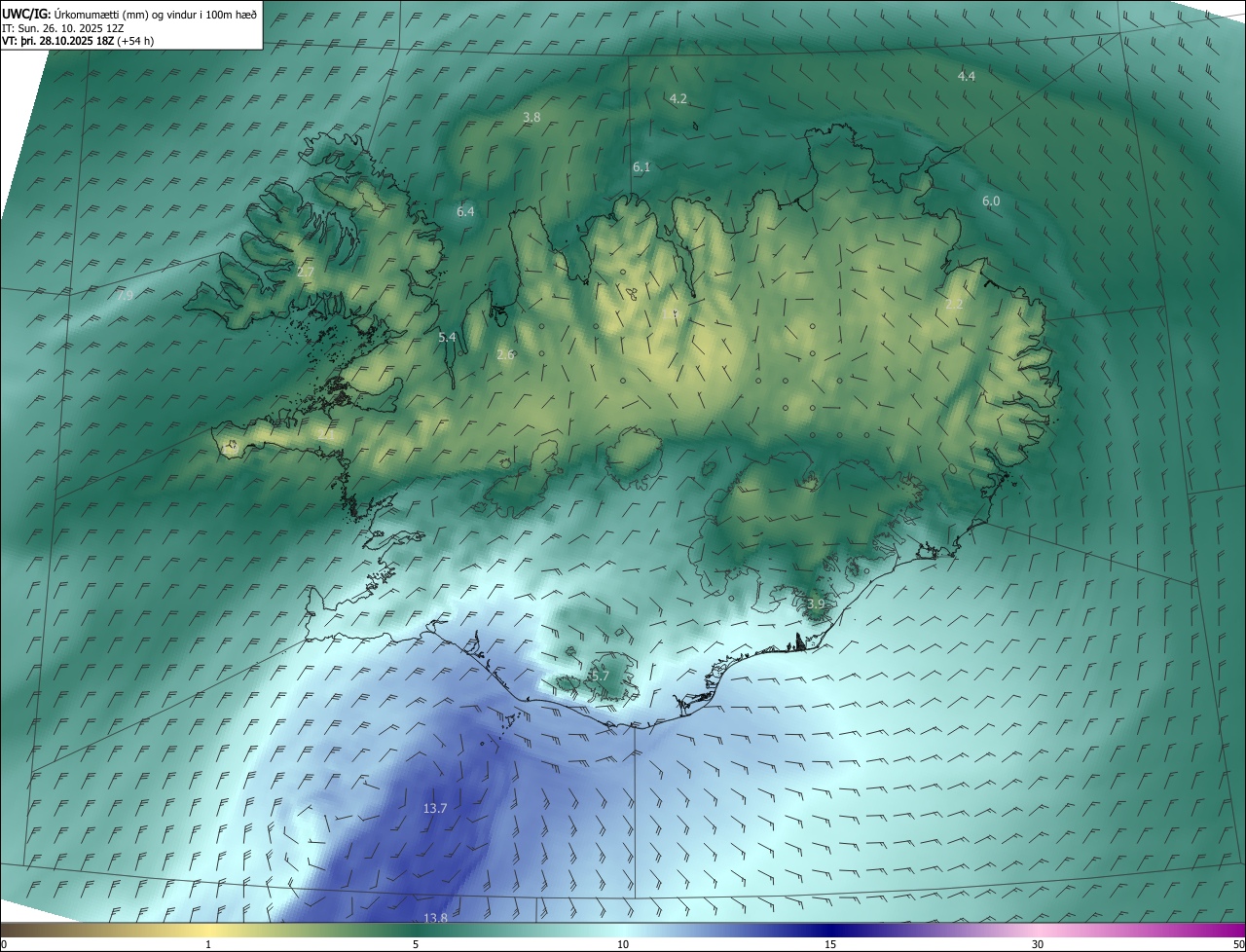Screen dimensions: 1246x952
Task: Select the 3.8 precipitable water label
Action: [x=531, y=117]
